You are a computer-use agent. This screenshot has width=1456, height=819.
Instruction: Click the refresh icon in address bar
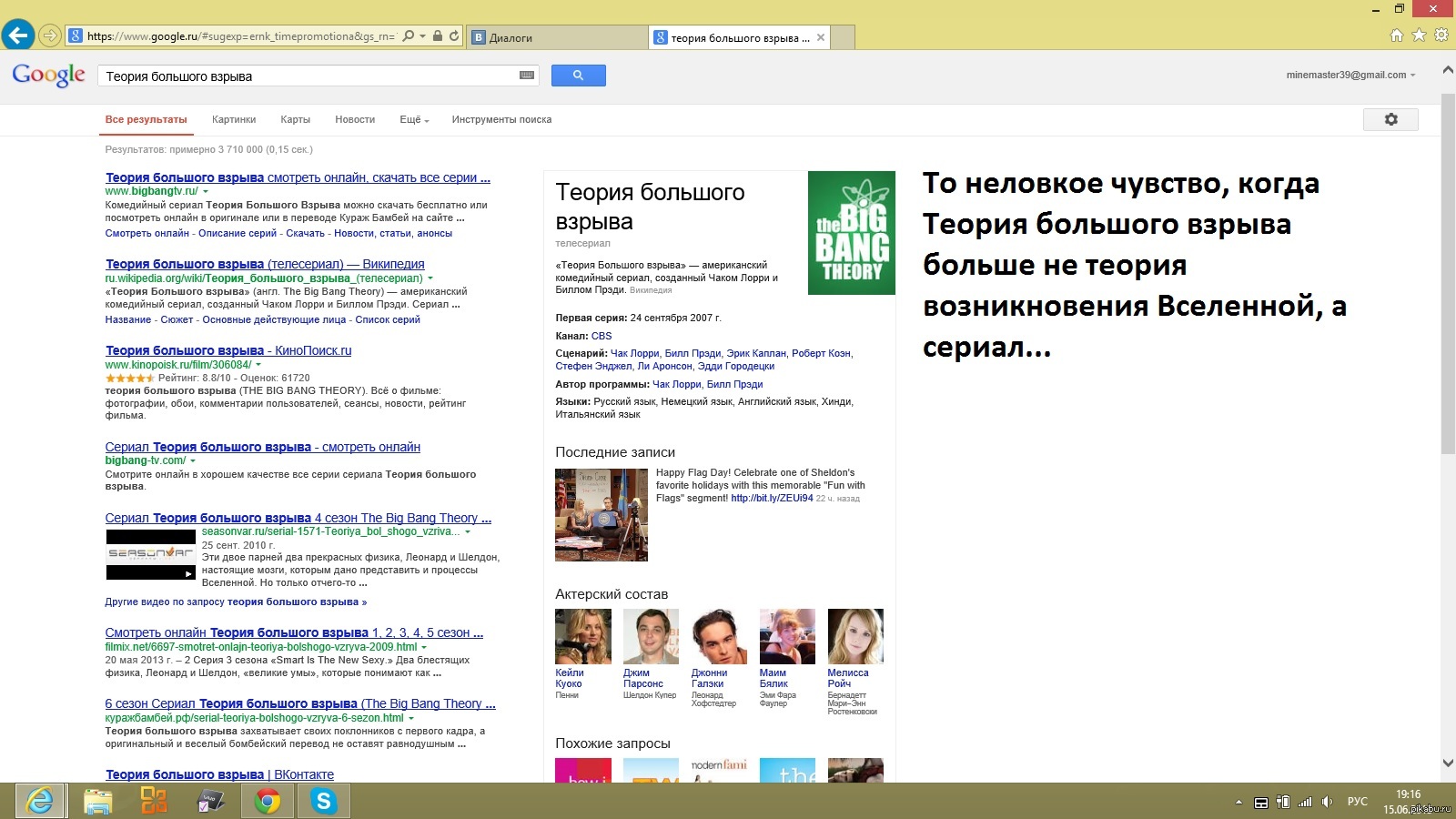pyautogui.click(x=454, y=36)
